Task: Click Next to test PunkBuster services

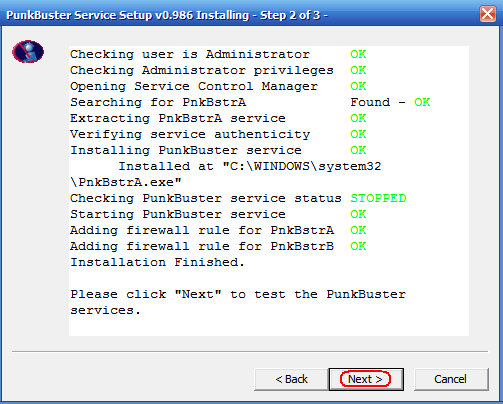Action: 366,379
